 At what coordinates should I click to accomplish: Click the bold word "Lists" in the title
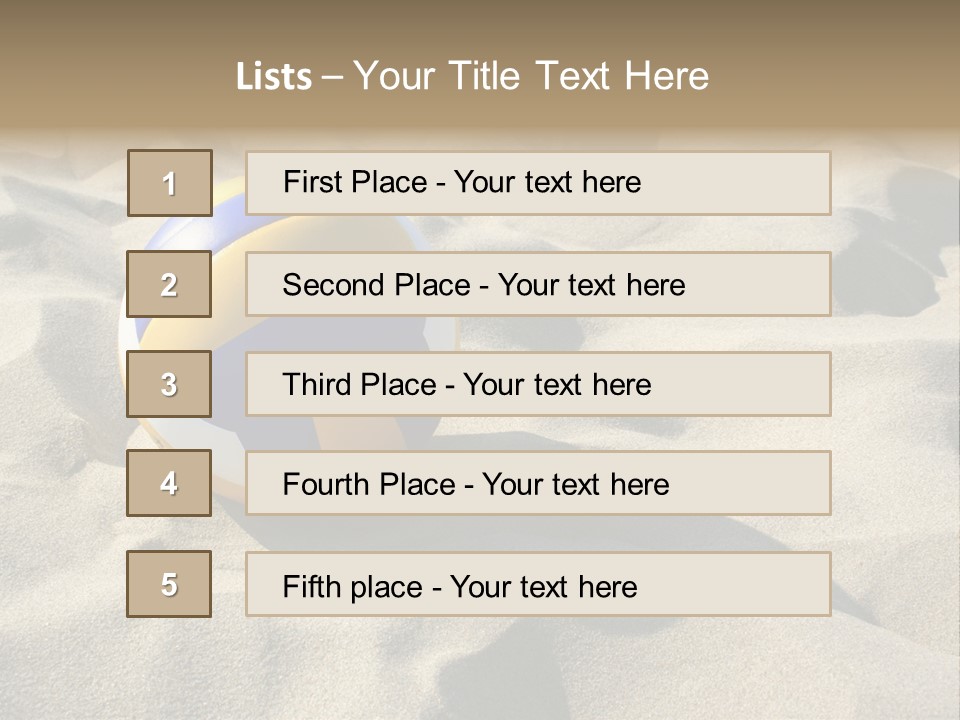tap(273, 77)
